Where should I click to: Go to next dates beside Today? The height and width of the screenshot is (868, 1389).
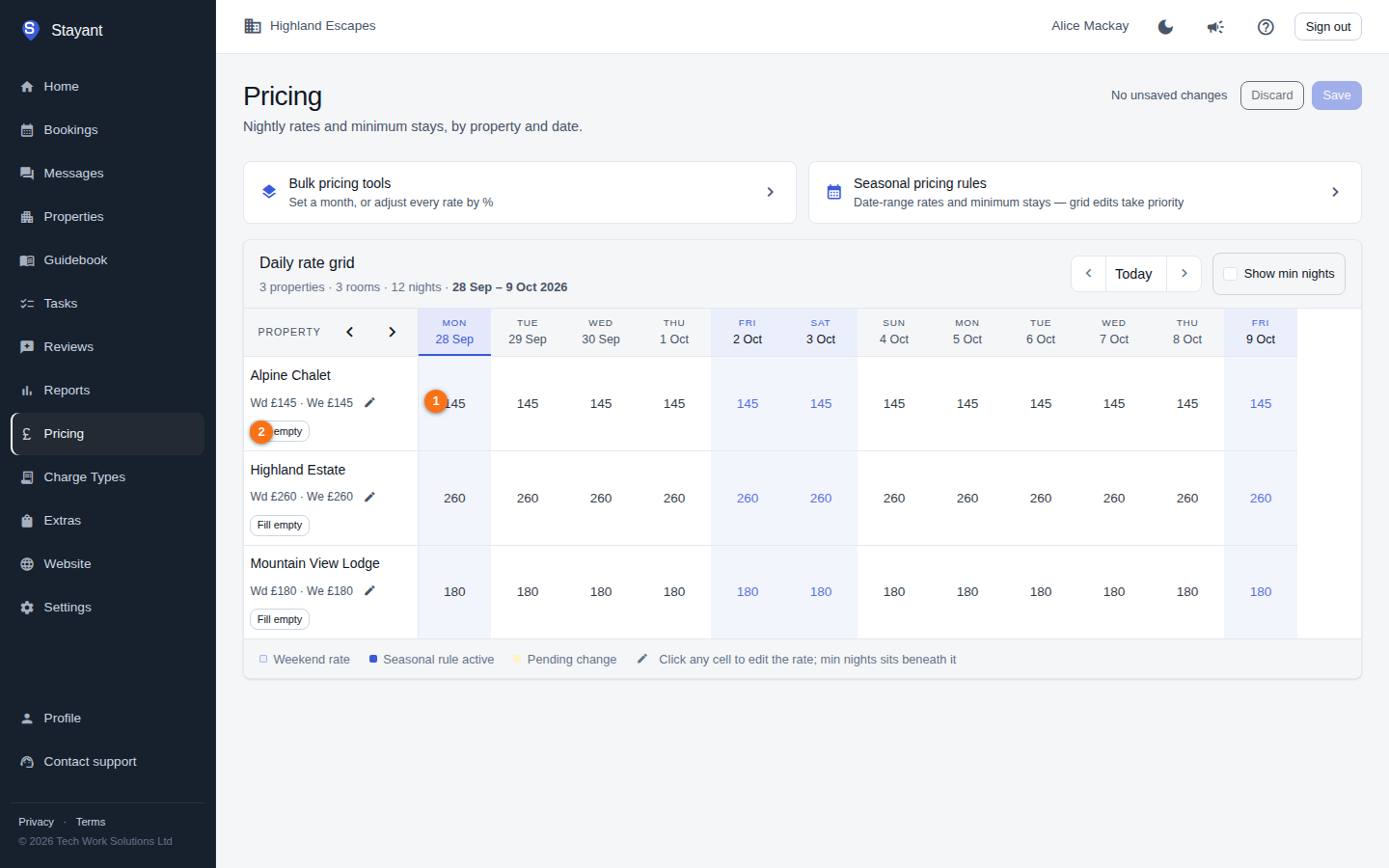tap(1185, 274)
